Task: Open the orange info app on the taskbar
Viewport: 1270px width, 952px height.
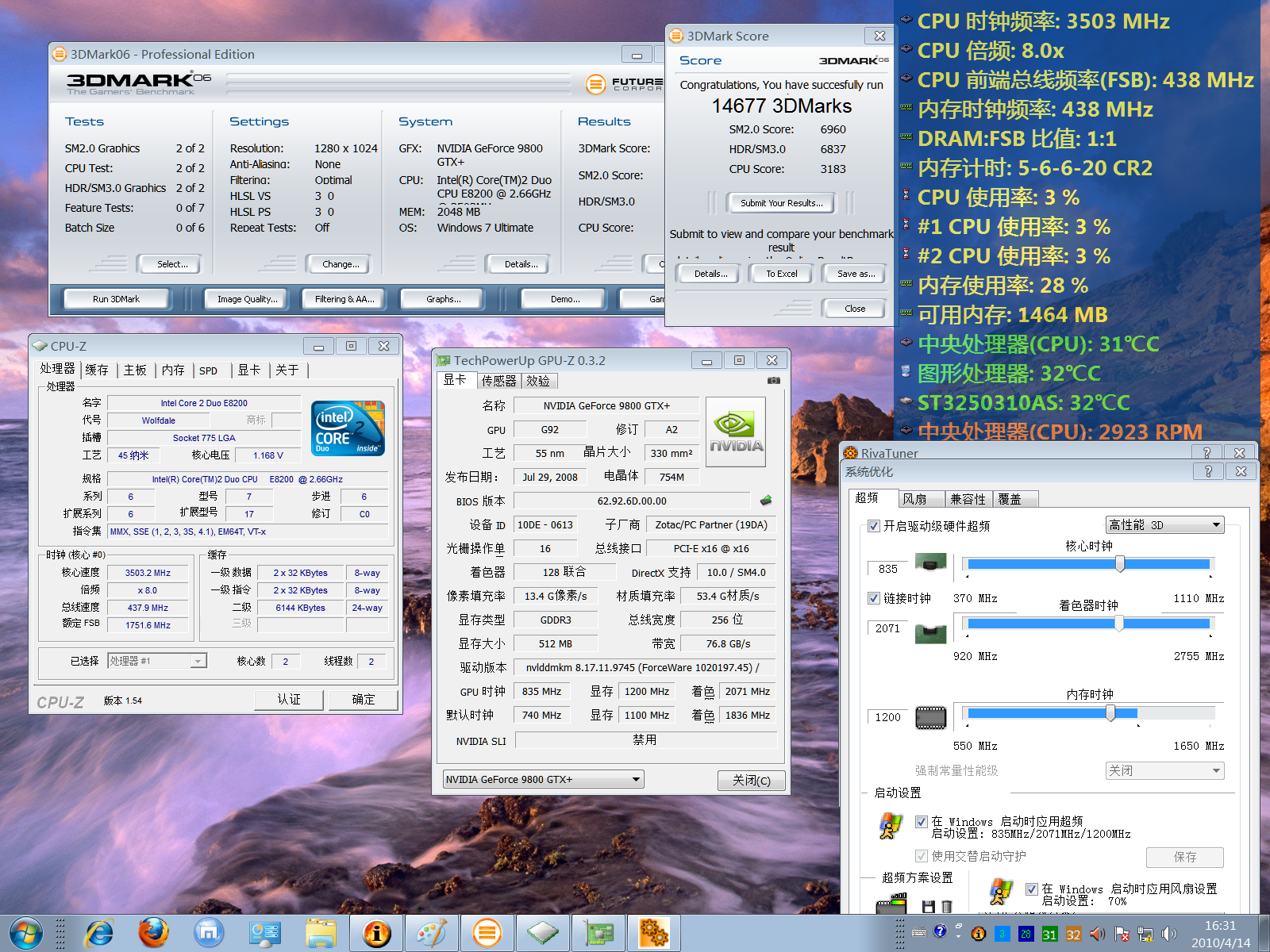Action: [x=376, y=933]
